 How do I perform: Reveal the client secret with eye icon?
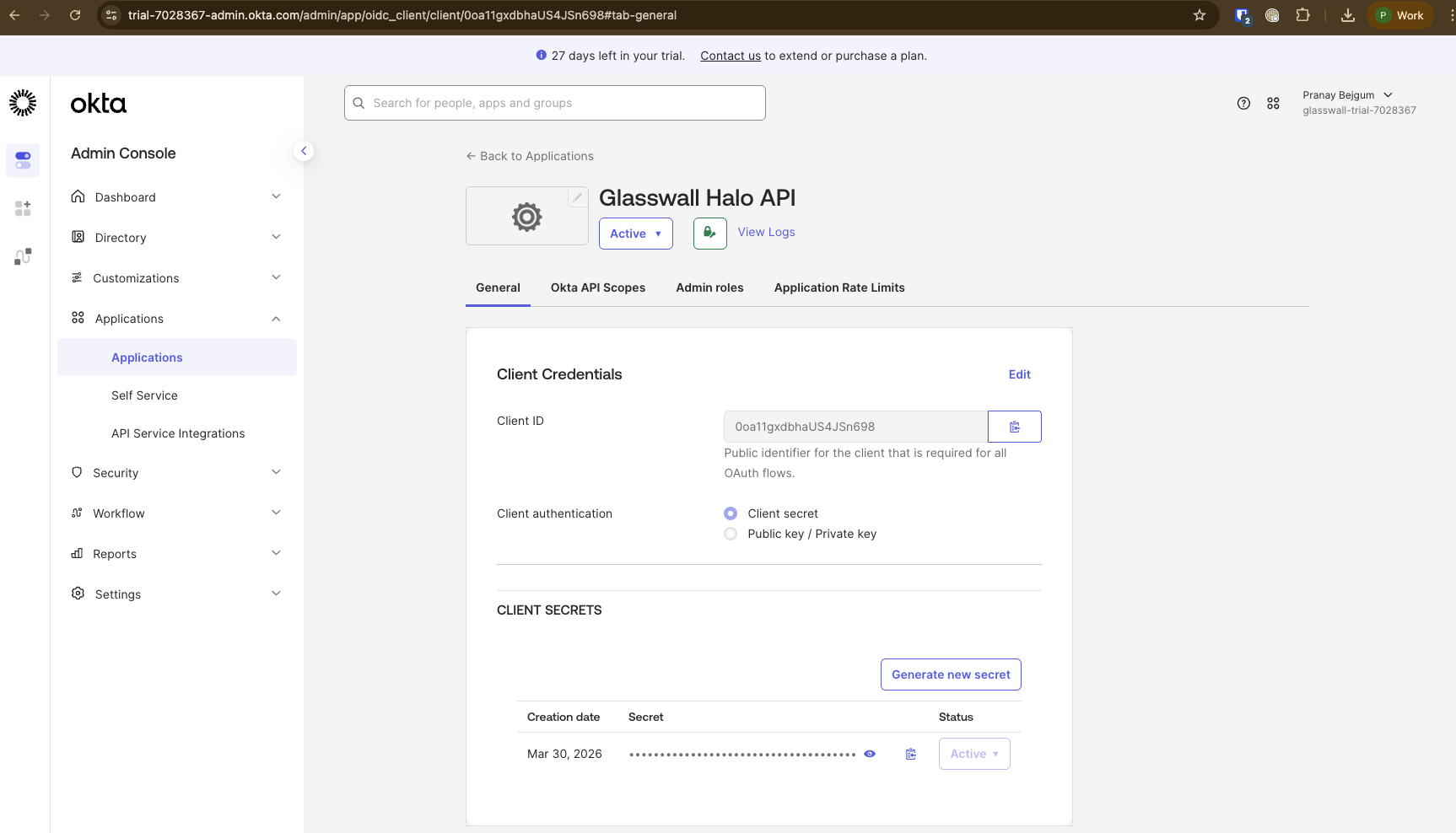(x=870, y=754)
